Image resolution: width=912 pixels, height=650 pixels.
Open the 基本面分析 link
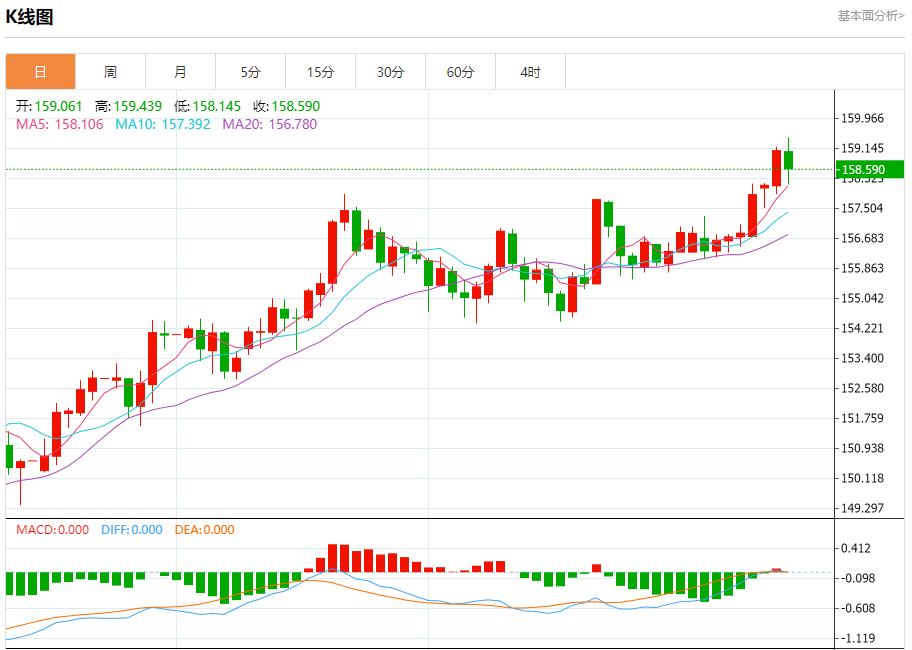click(870, 16)
